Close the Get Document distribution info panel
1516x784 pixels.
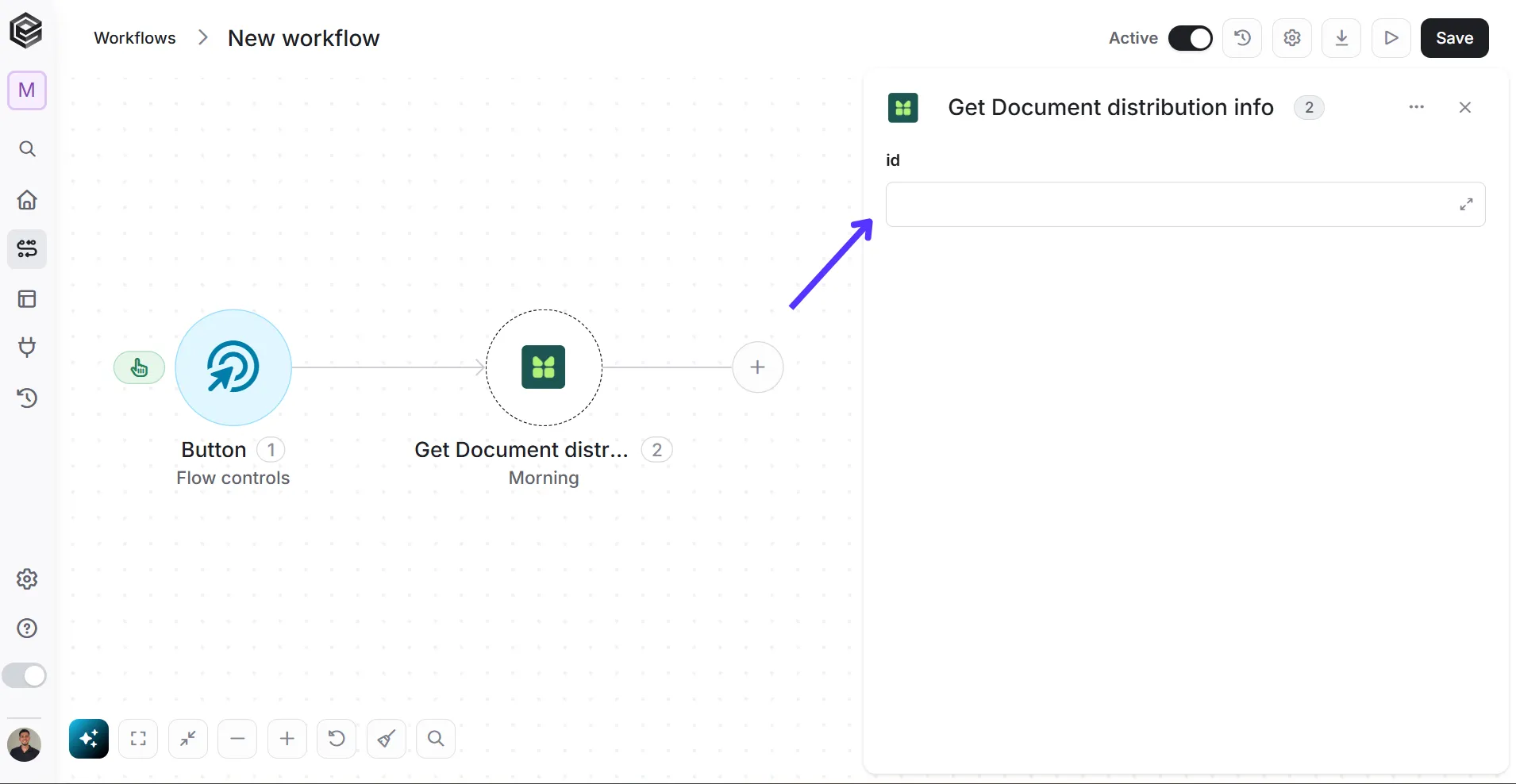point(1465,107)
